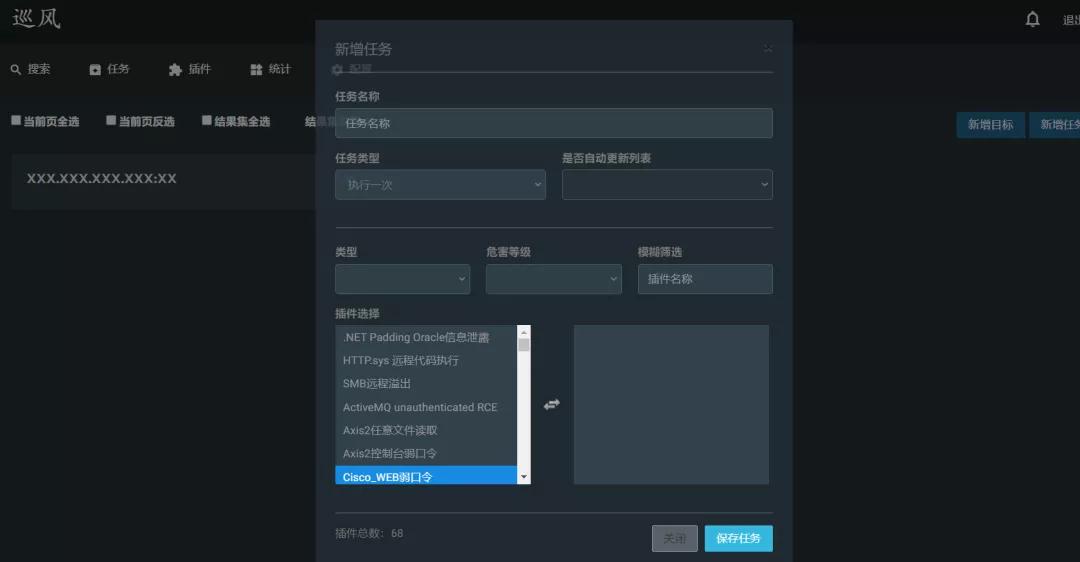
Task: Open the 任务类型 dropdown showing 执行一次
Action: 440,185
